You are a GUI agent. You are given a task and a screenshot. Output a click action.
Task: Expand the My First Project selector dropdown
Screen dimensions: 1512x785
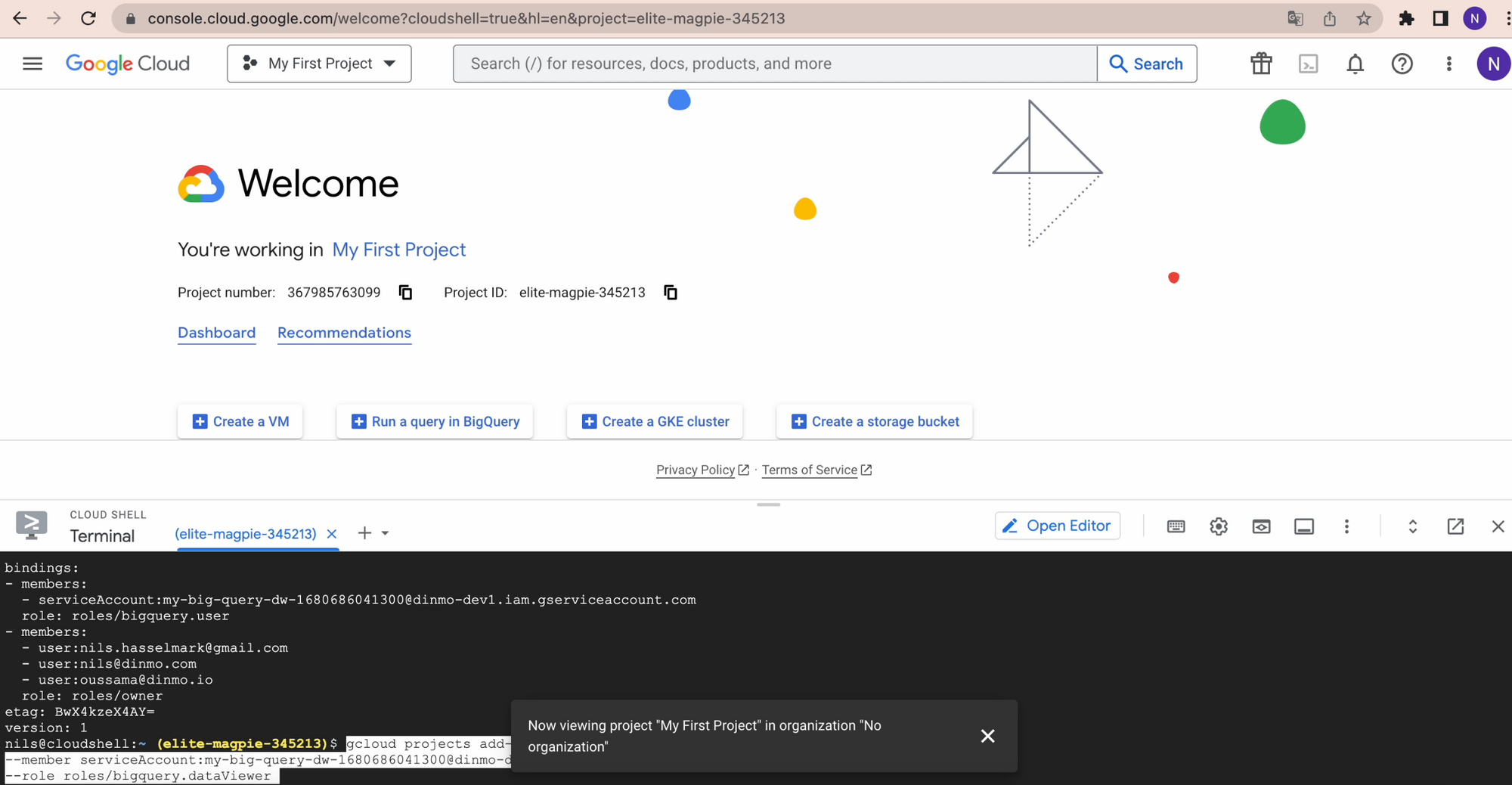point(319,64)
